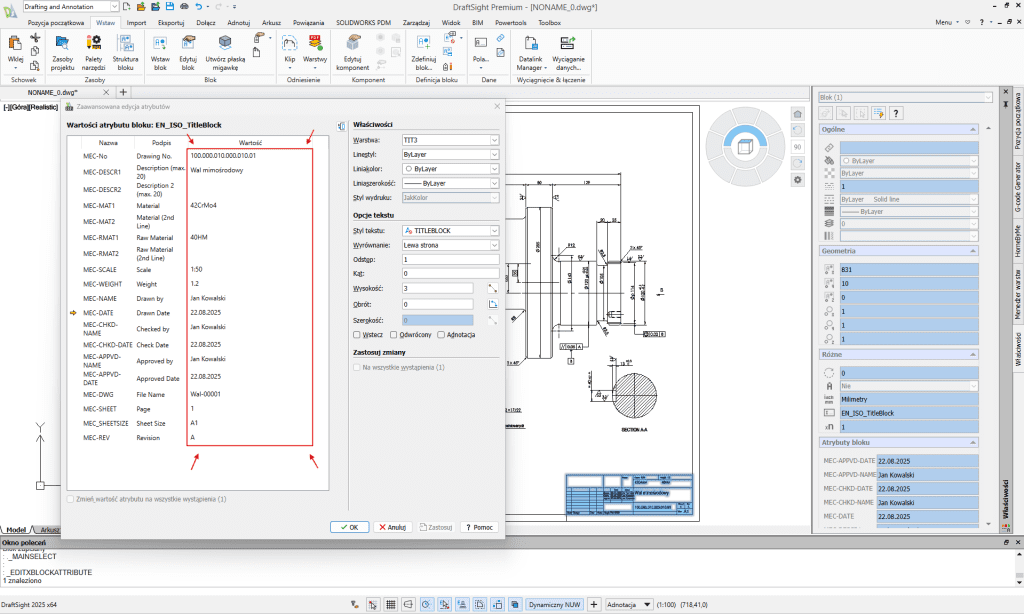The image size is (1024, 614).
Task: Click the gear settings icon below navigation cube
Action: (x=797, y=180)
